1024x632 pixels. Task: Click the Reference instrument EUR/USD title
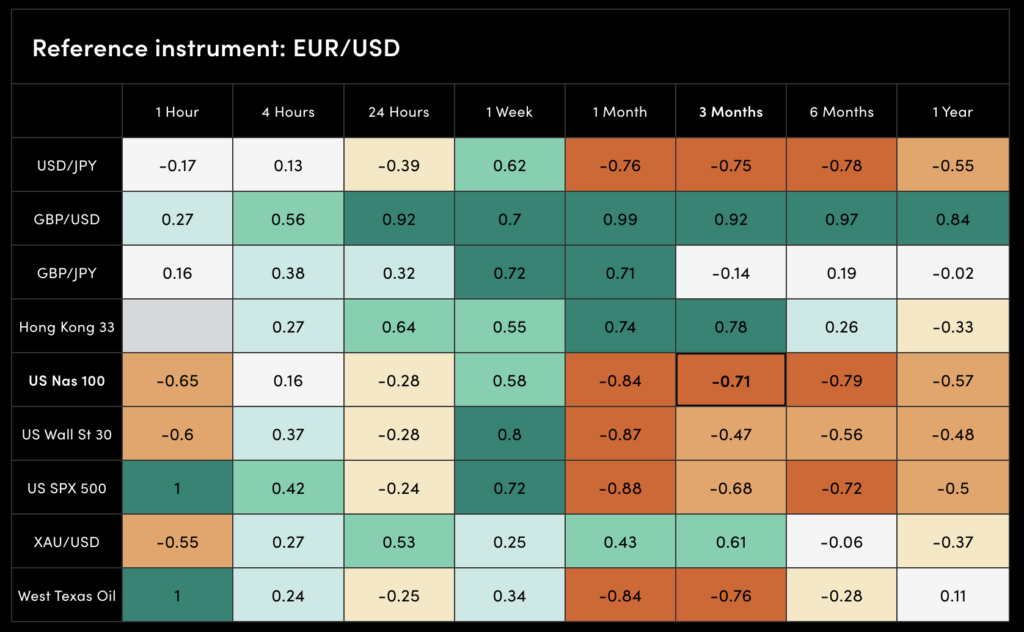216,48
